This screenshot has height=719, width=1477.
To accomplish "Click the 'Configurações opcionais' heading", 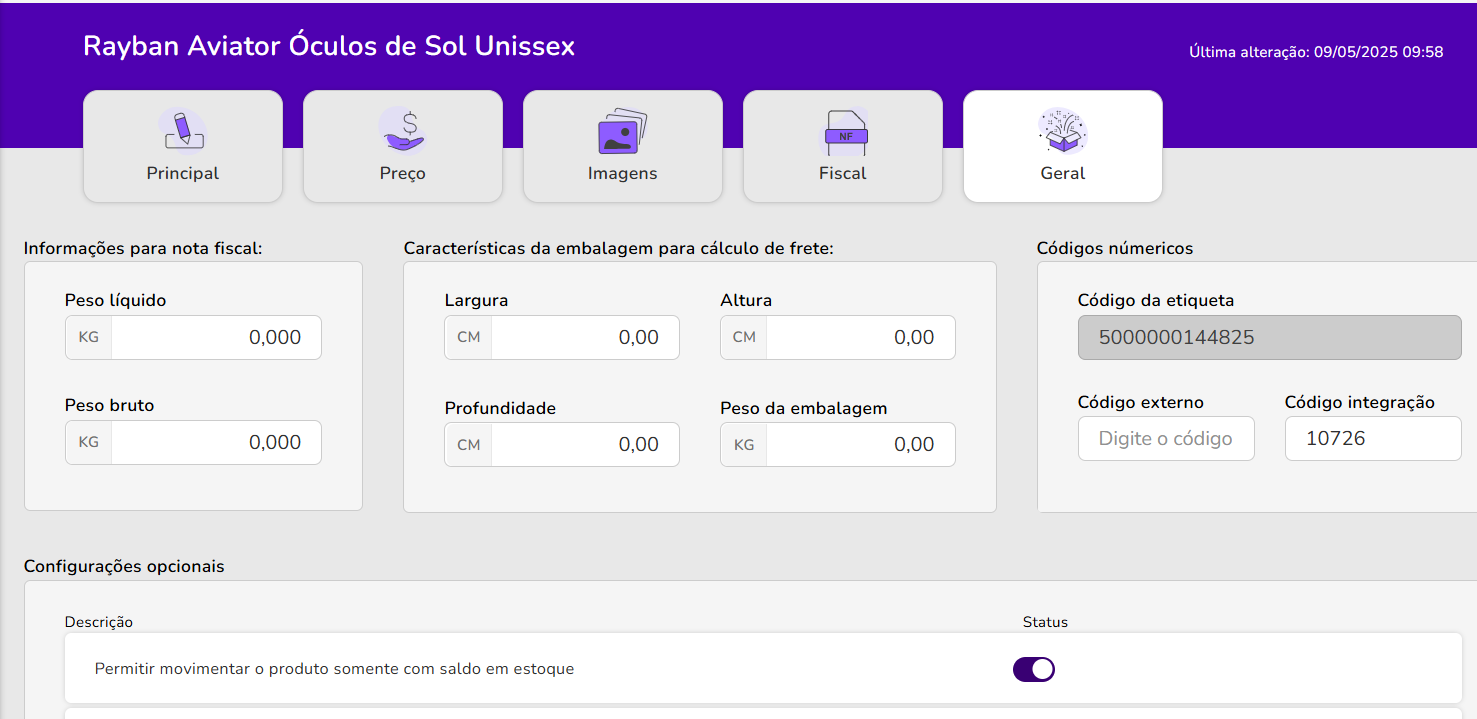I will click(x=124, y=566).
